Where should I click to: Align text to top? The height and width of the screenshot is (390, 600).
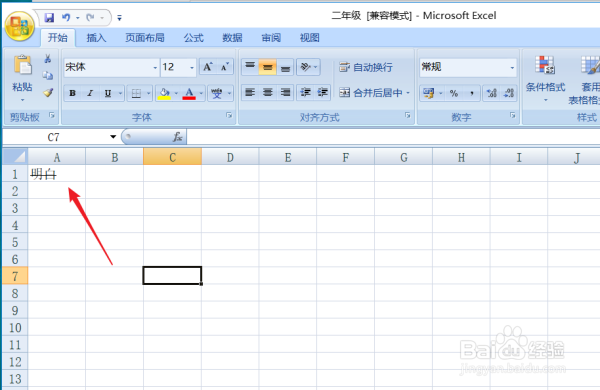(250, 67)
